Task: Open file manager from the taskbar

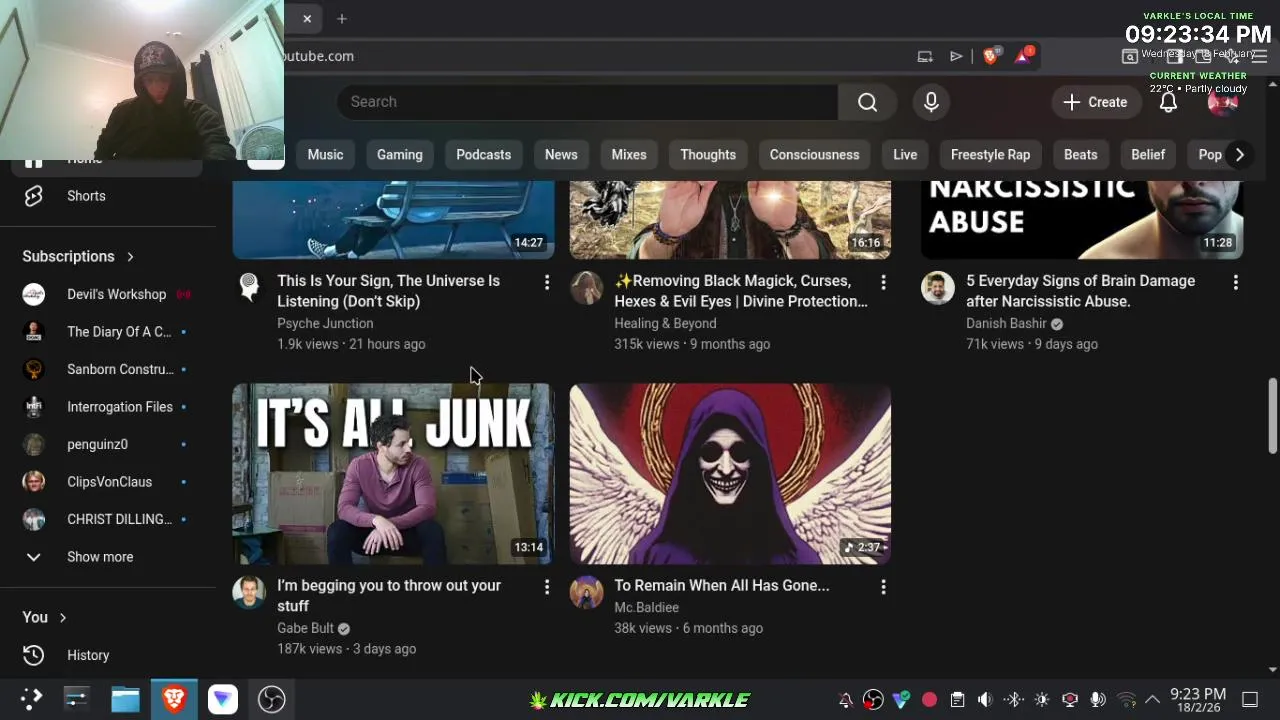Action: click(x=125, y=699)
